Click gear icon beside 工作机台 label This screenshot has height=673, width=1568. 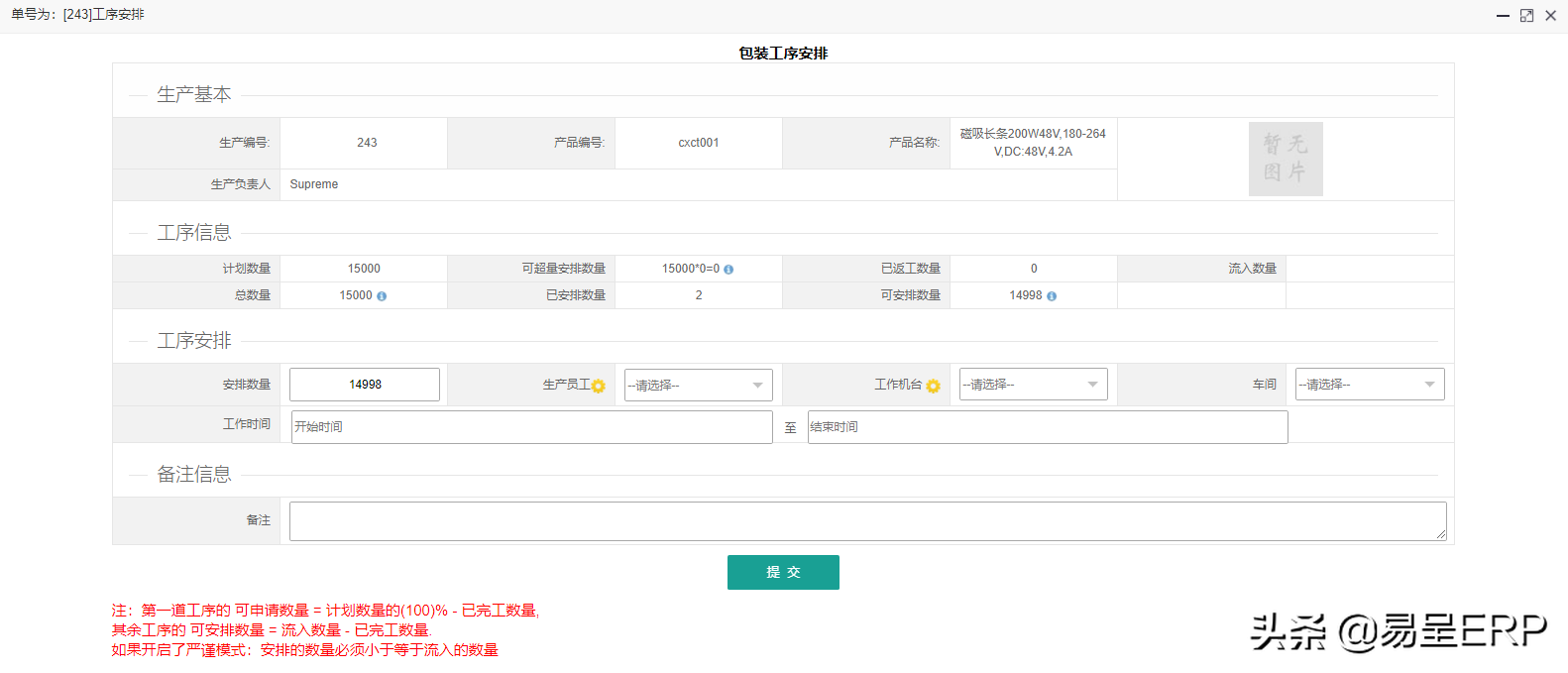[x=933, y=386]
